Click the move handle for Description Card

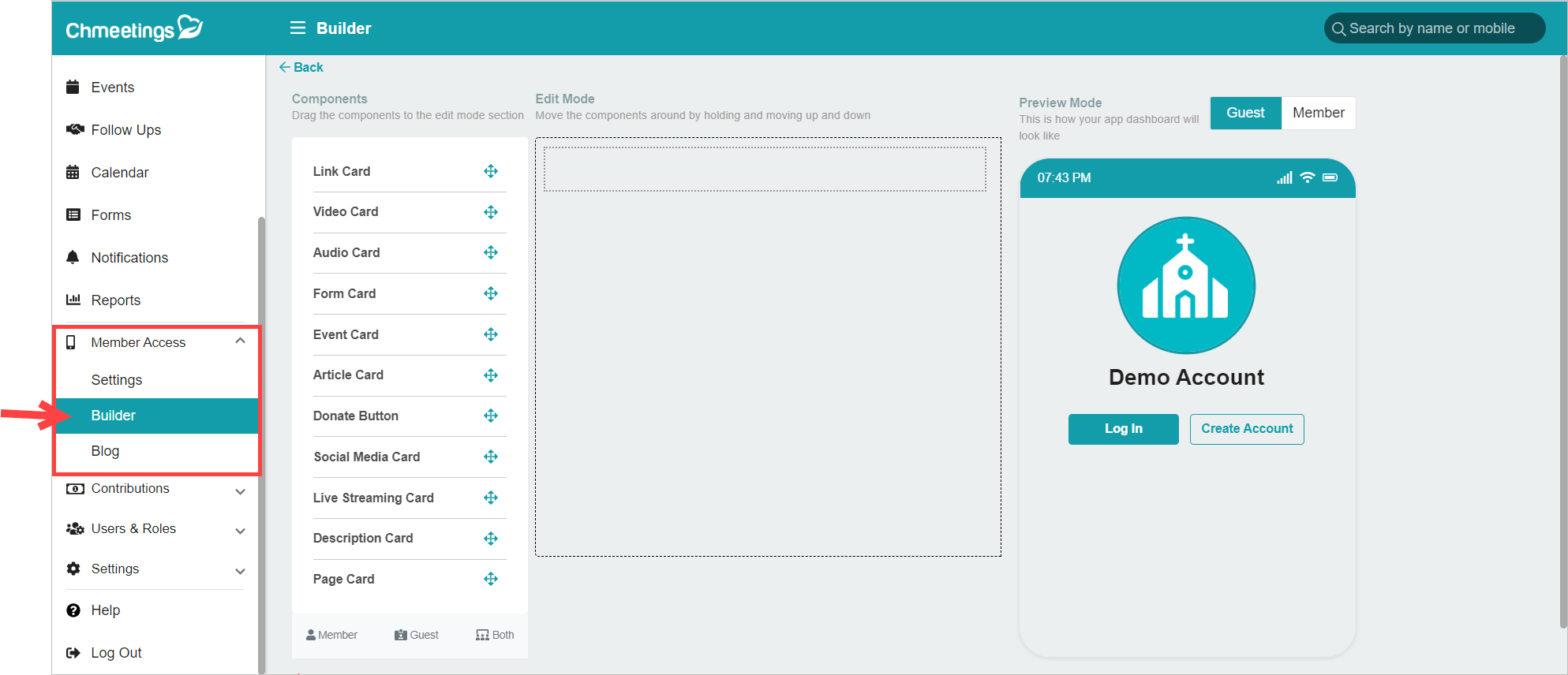click(491, 539)
